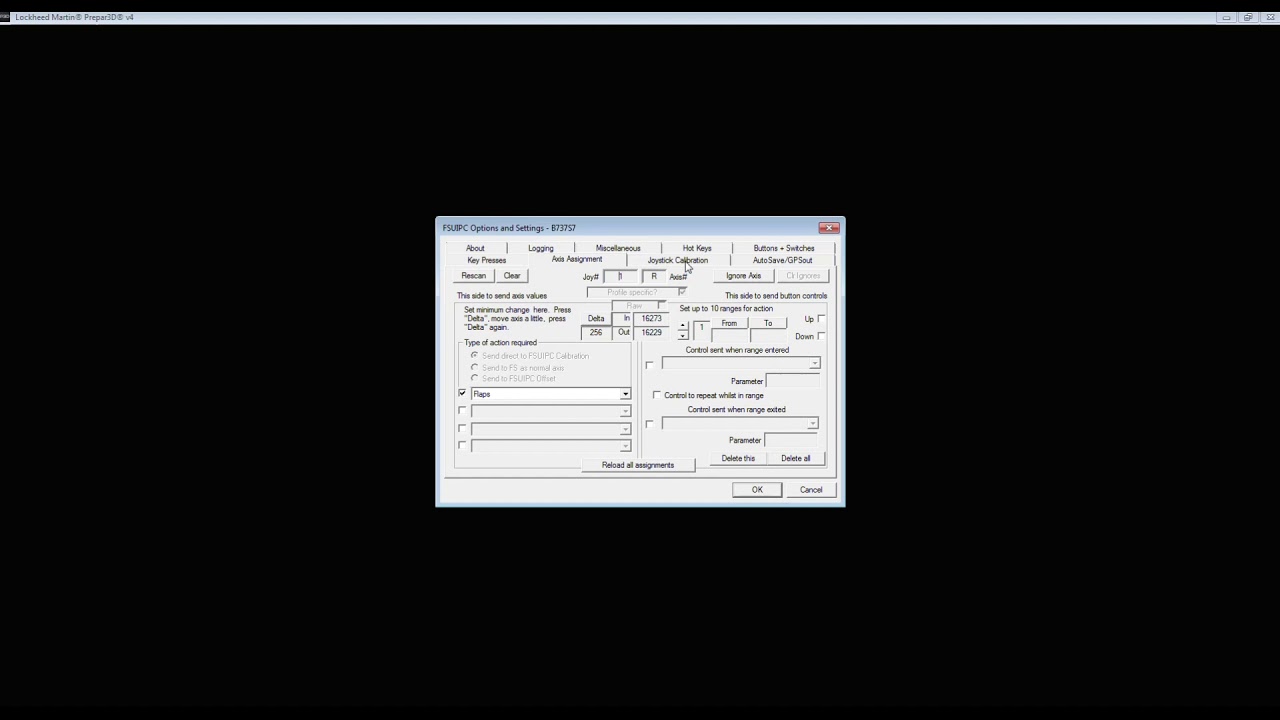This screenshot has height=720, width=1280.
Task: Open the About tab
Action: [x=475, y=248]
